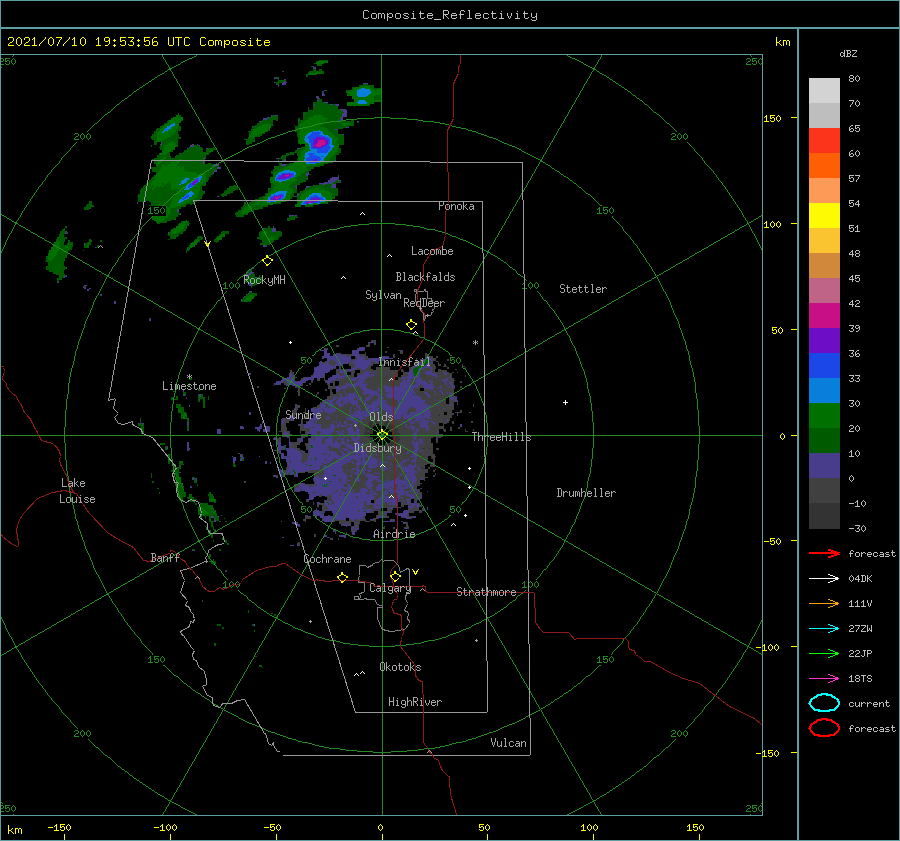Click the asterisk marker above Limestone
Viewport: 900px width, 841px height.
coord(189,377)
